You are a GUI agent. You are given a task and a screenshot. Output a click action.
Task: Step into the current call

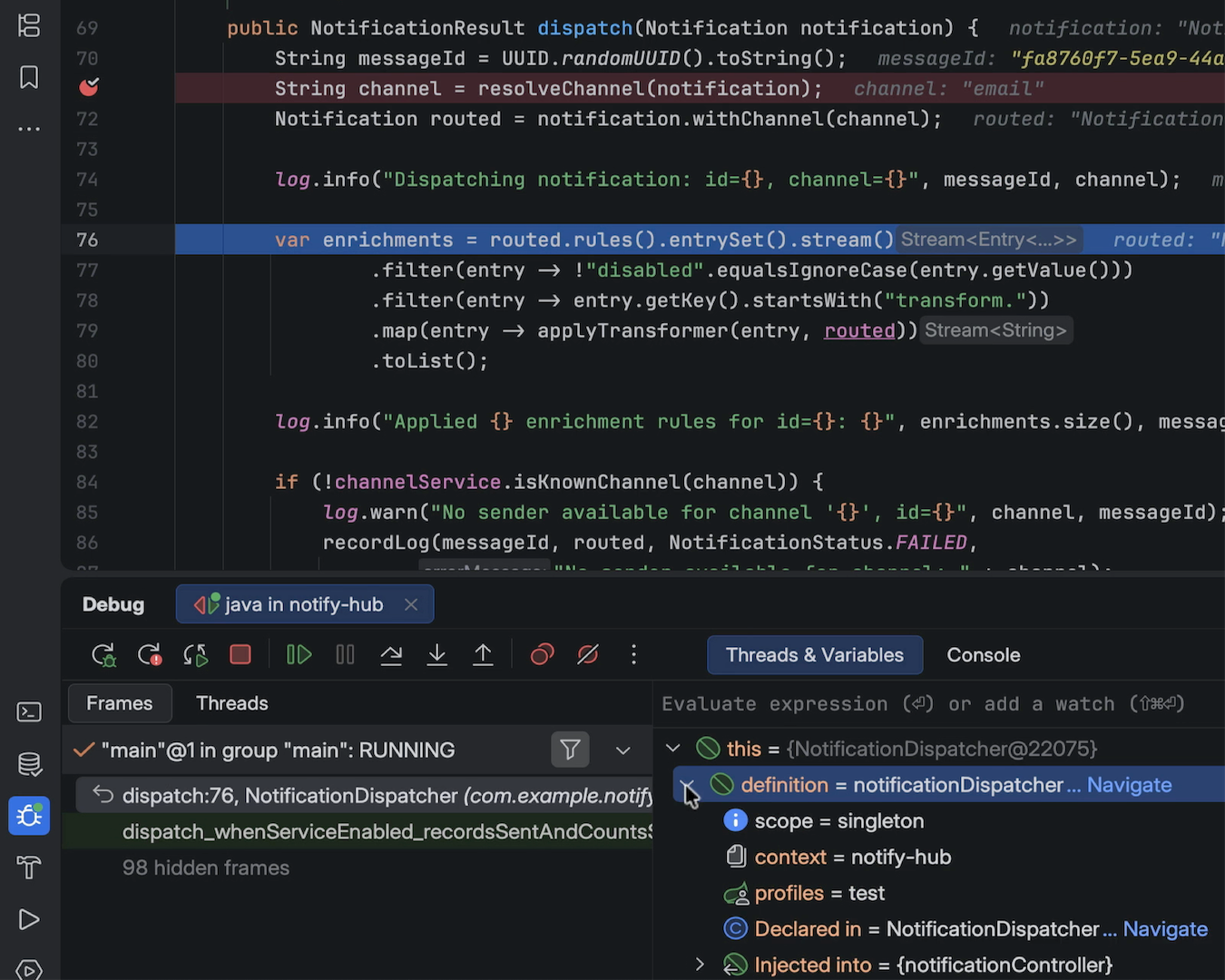[x=437, y=655]
